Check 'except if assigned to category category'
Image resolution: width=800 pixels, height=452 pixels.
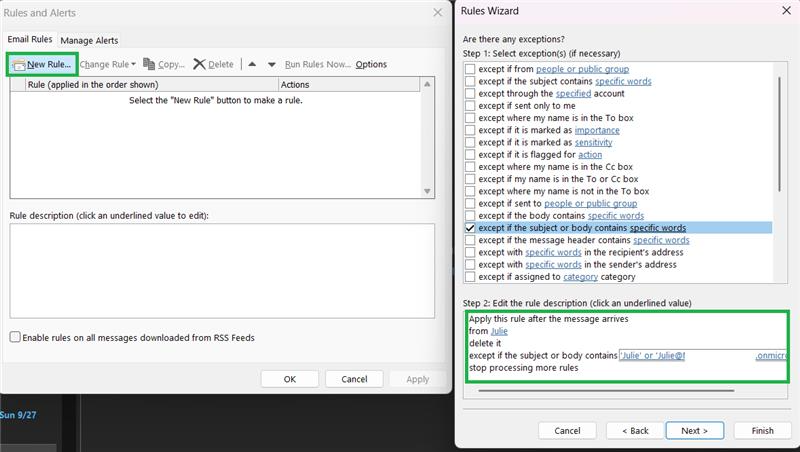tap(470, 277)
